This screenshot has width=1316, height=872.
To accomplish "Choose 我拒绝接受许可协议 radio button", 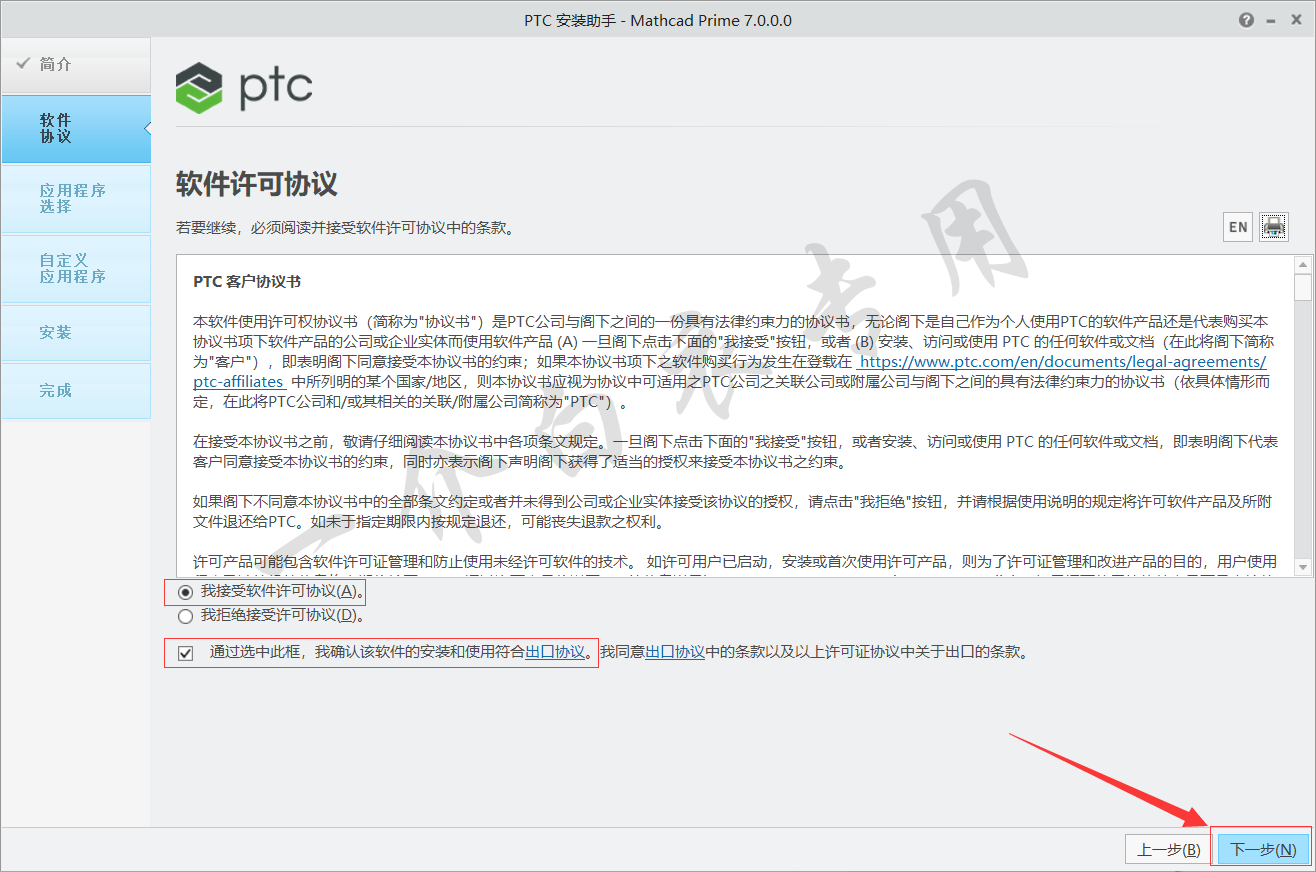I will point(185,616).
